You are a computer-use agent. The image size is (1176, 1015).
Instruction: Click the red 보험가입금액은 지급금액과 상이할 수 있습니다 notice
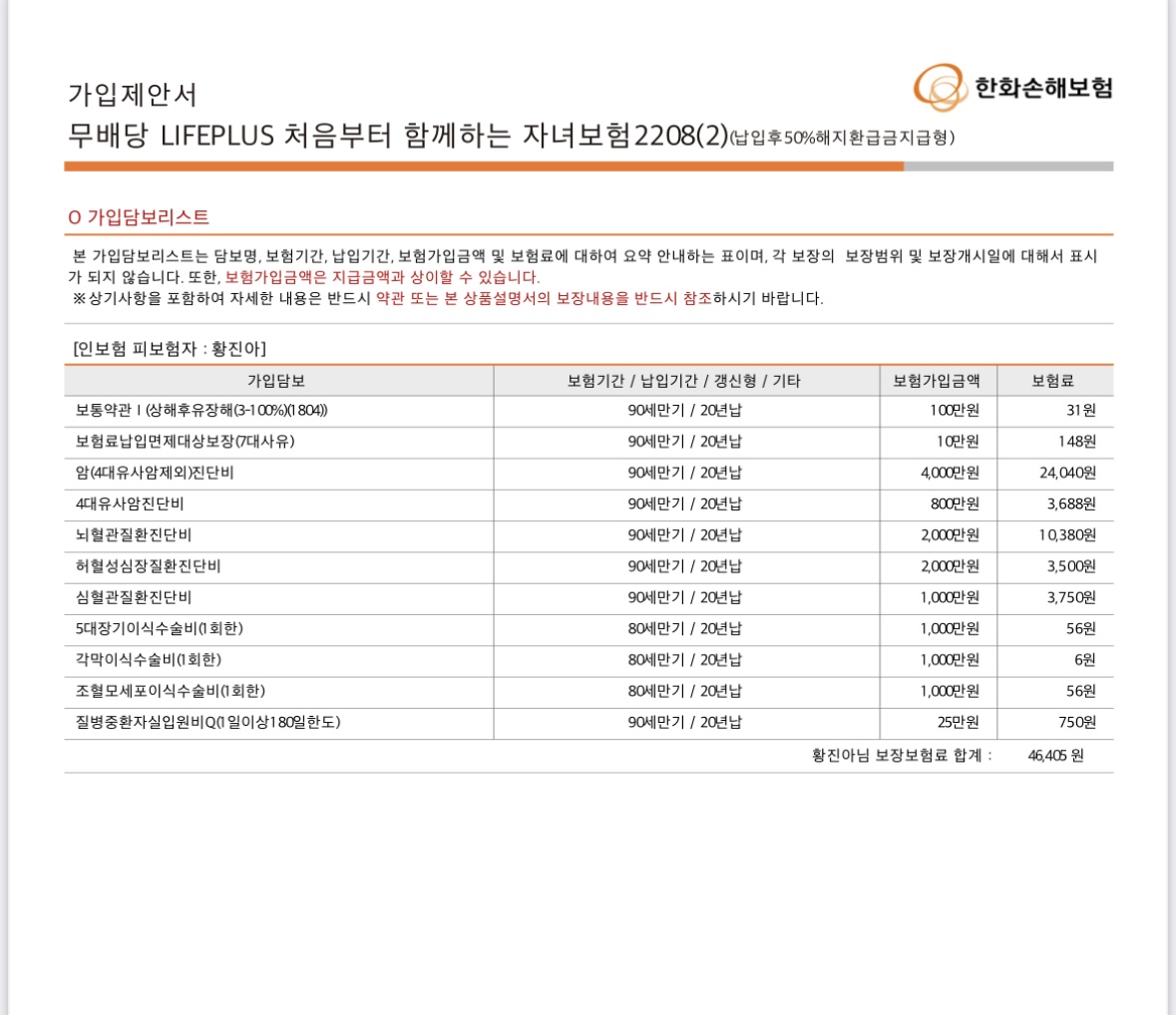[382, 277]
